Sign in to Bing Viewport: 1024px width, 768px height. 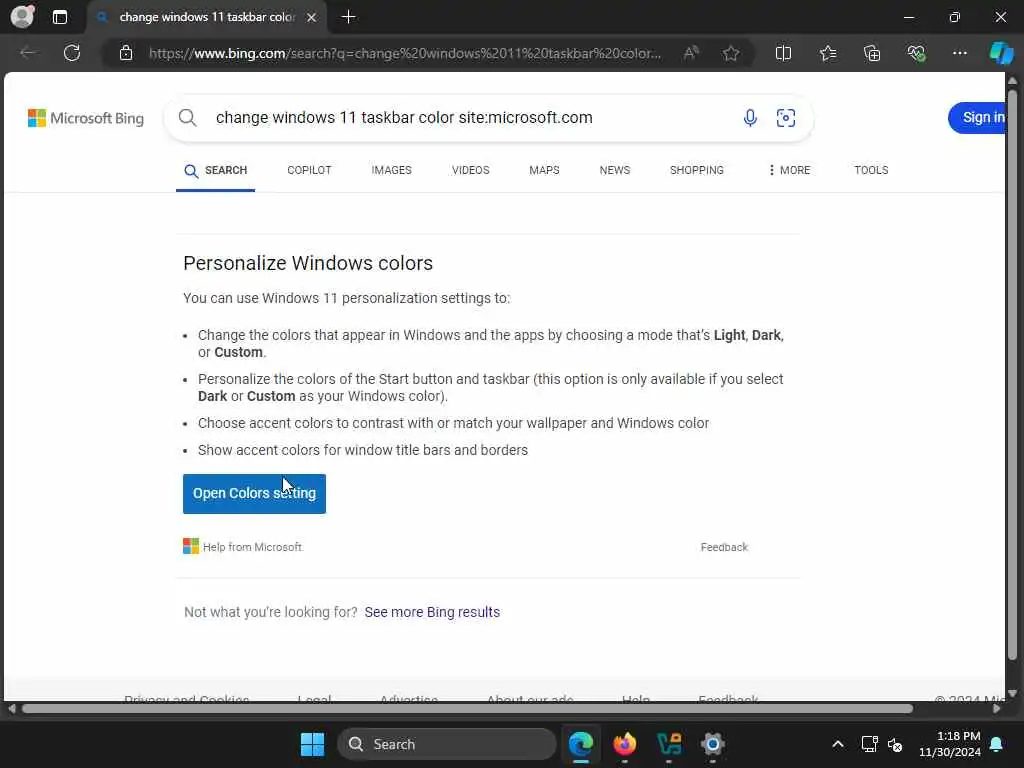(977, 118)
